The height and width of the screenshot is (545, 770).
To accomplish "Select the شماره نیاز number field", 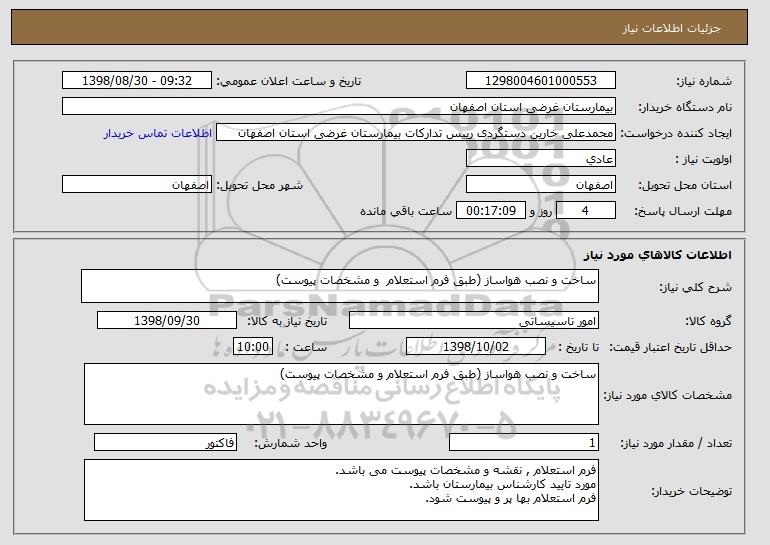I will [541, 81].
